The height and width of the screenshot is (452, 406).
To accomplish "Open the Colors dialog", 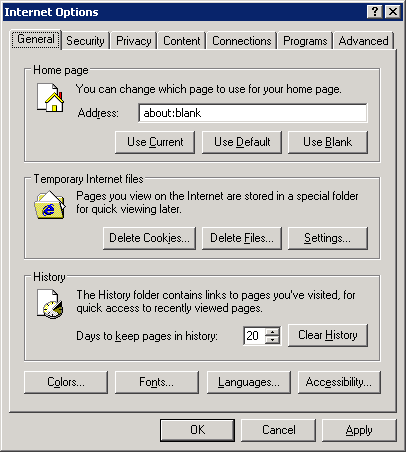I will [x=66, y=382].
